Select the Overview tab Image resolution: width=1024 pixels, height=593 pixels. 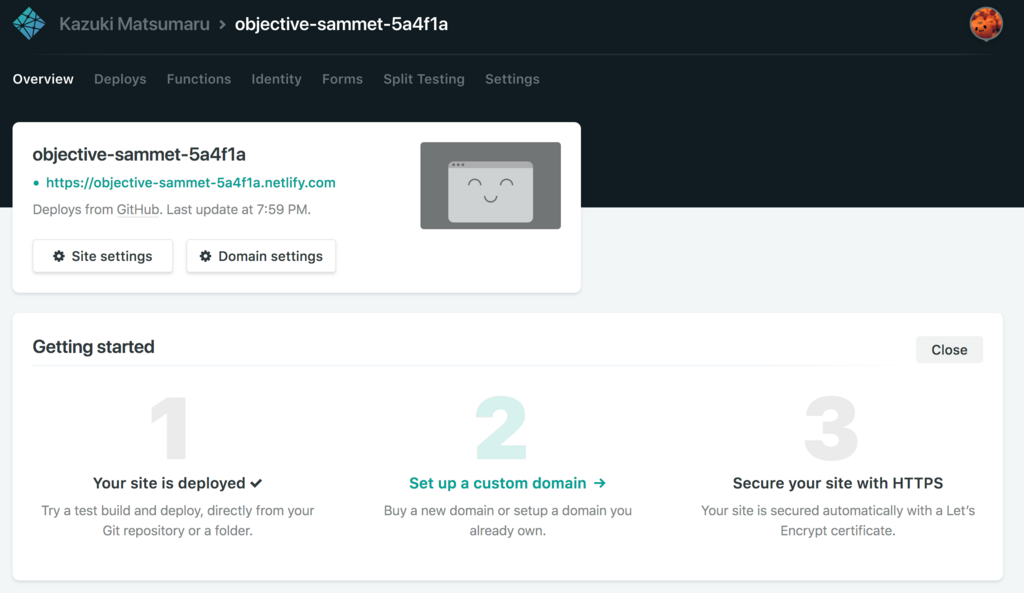pos(43,79)
